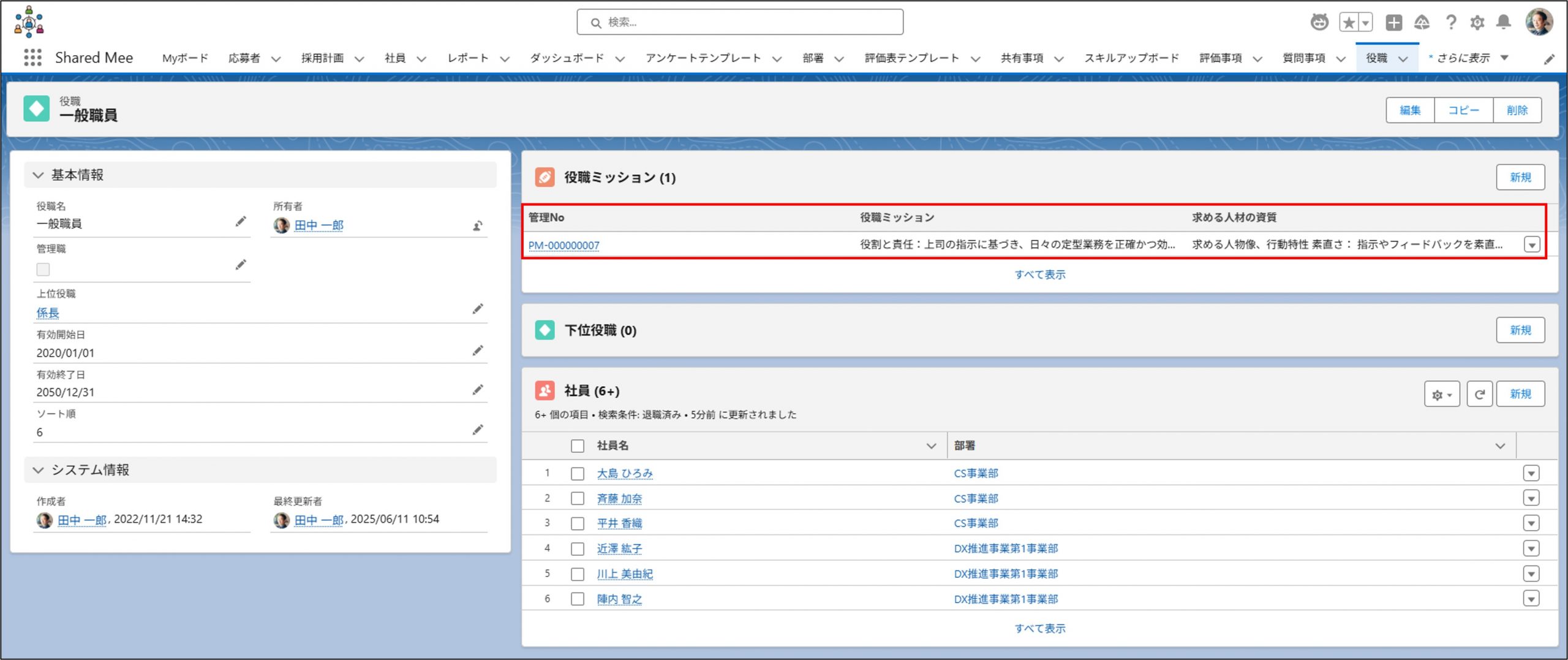Click the notifications bell icon
1568x660 pixels.
point(1503,23)
